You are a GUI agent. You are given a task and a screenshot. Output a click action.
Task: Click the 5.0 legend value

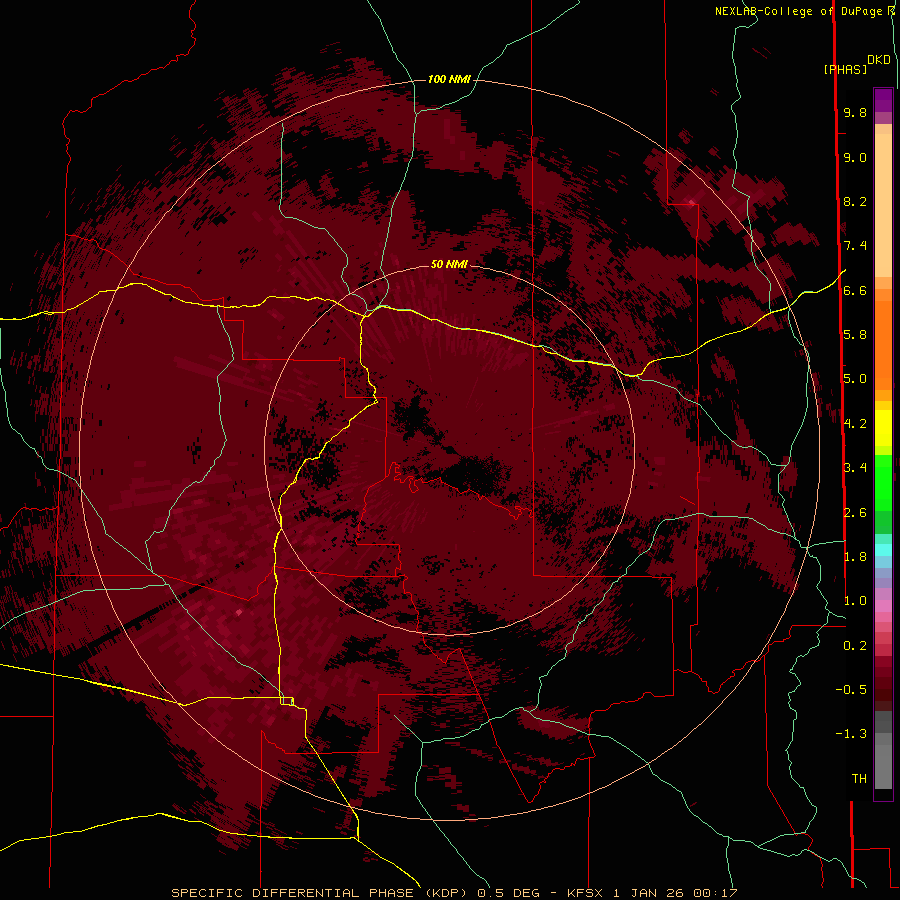tap(855, 379)
